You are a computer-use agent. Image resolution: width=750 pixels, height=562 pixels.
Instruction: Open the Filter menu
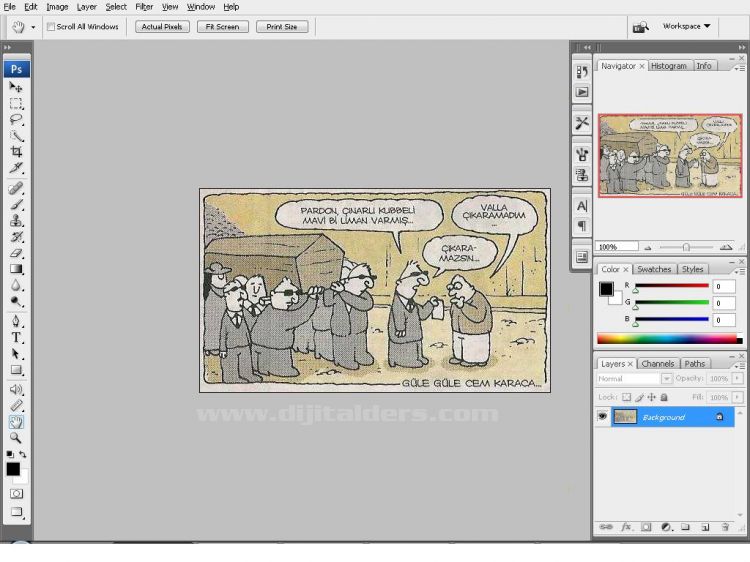point(144,7)
